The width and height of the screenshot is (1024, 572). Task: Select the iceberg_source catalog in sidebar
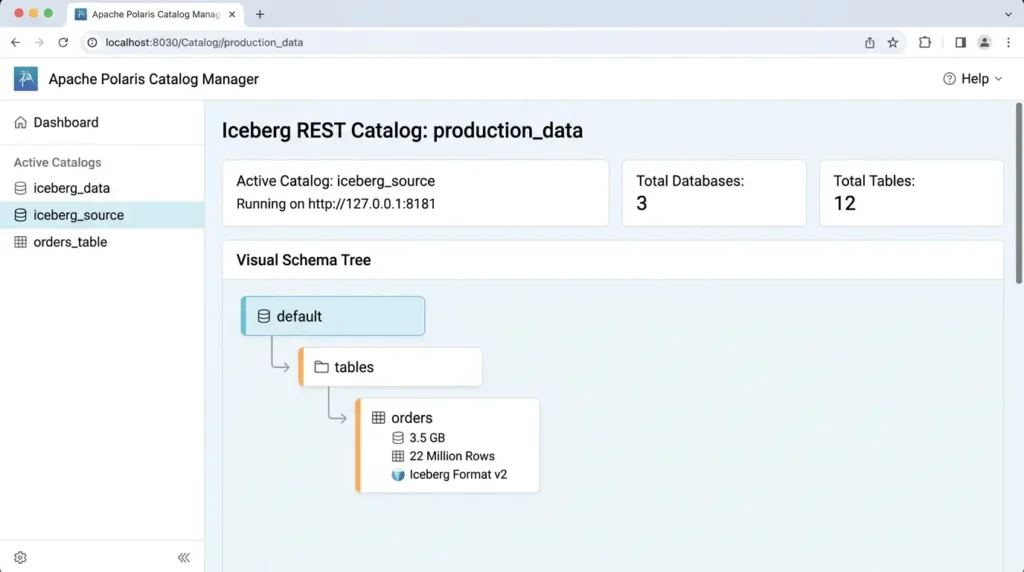(102, 215)
